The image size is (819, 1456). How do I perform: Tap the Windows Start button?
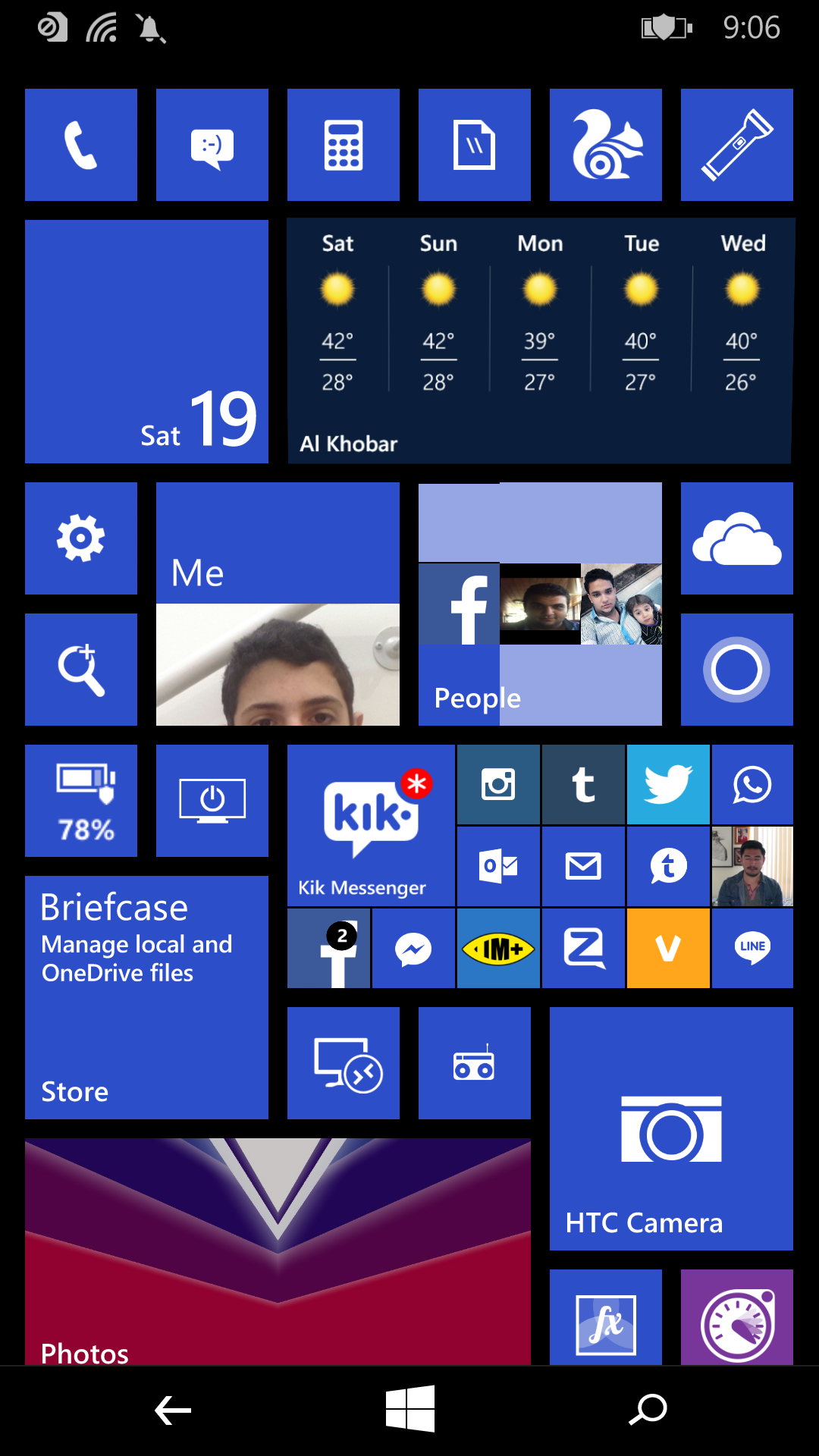(x=409, y=1409)
